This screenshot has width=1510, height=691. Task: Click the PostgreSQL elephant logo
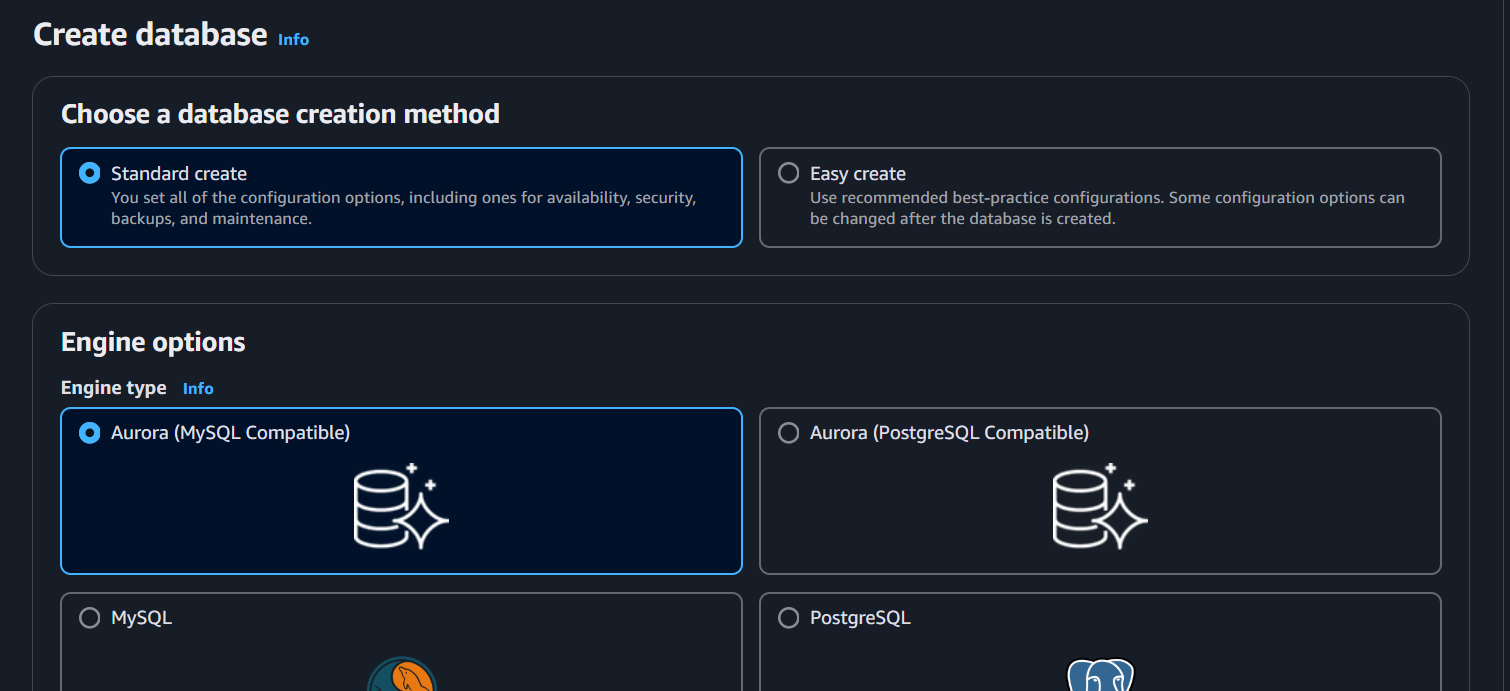click(x=1100, y=674)
